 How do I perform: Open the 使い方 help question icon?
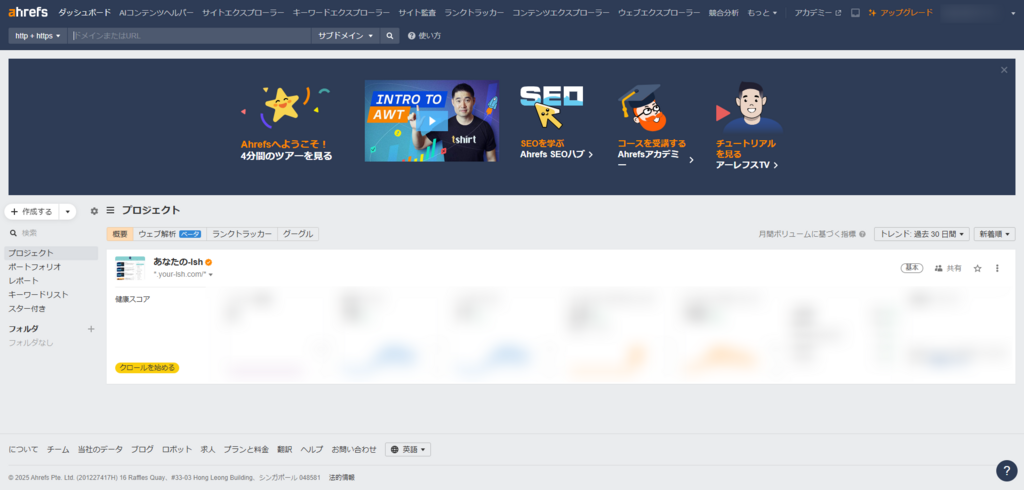[x=411, y=36]
